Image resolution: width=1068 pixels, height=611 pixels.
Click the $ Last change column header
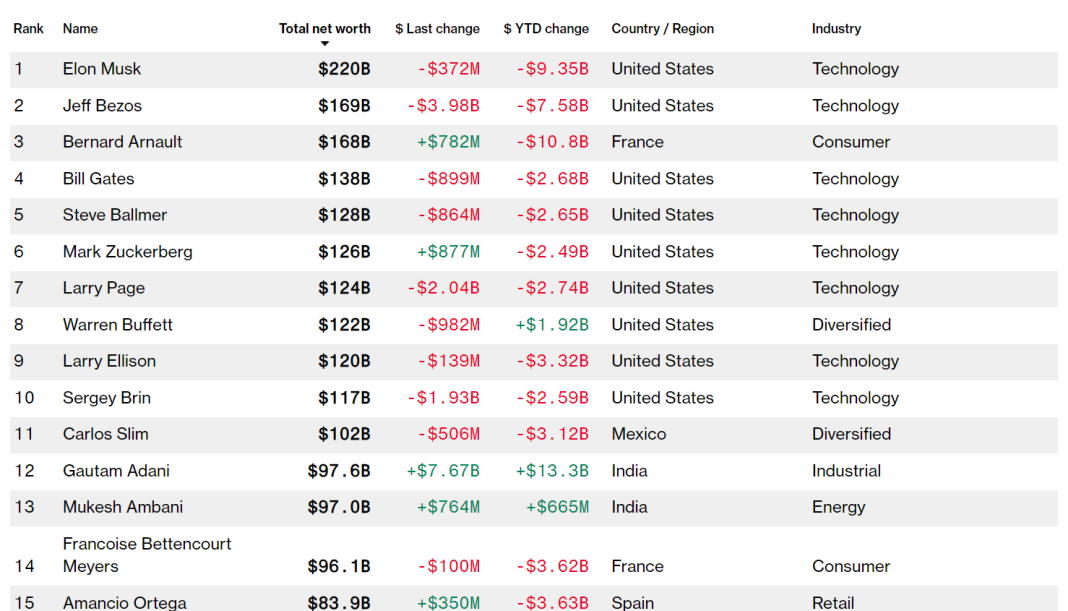pyautogui.click(x=437, y=29)
